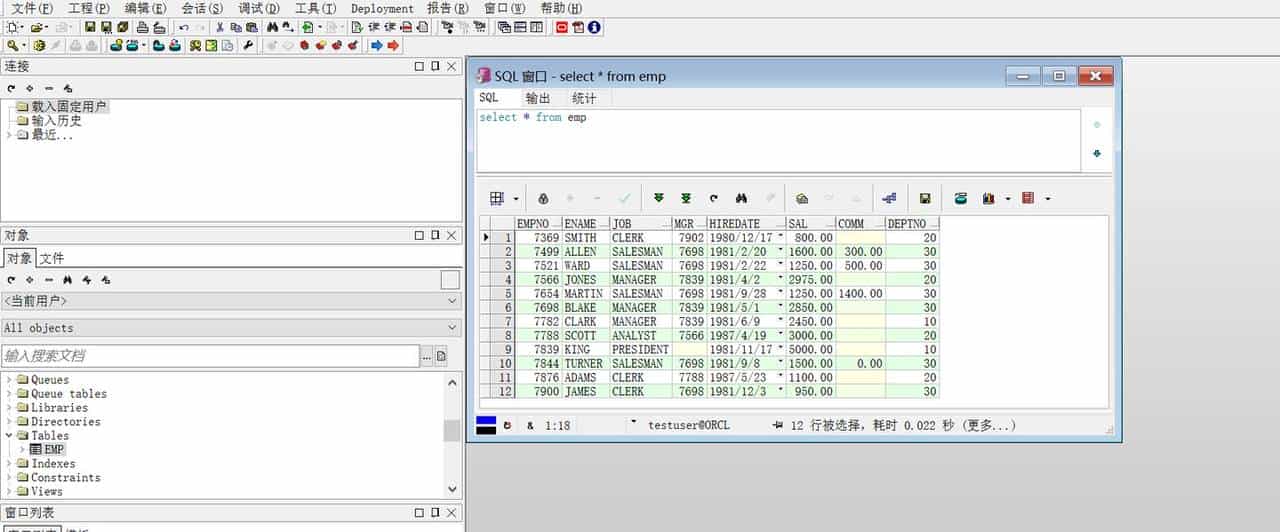Screen dimensions: 1280x532
Task: Click the red right arrow toolbar icon
Action: tap(393, 45)
